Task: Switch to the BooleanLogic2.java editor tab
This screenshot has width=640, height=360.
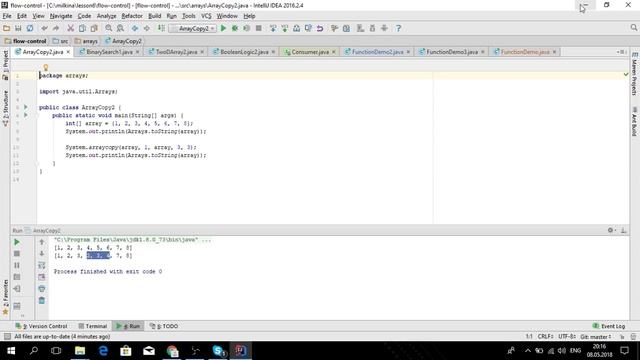Action: pyautogui.click(x=244, y=52)
